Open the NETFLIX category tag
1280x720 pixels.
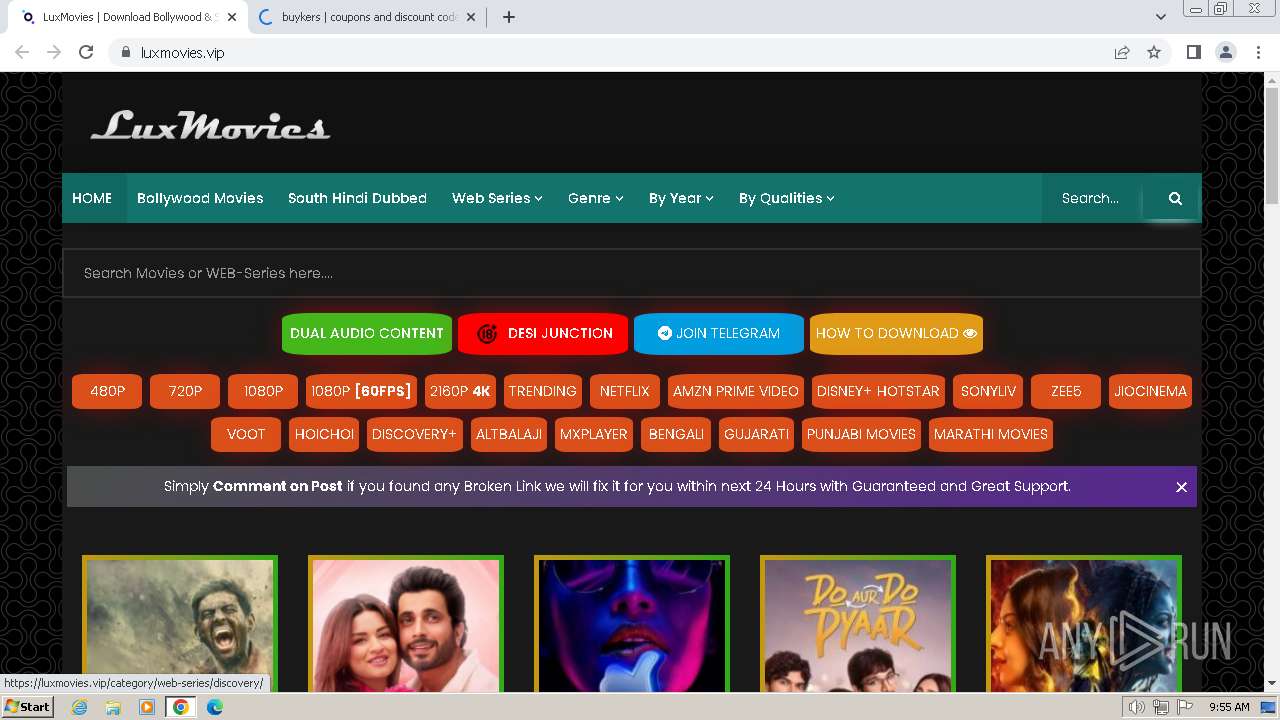(625, 391)
